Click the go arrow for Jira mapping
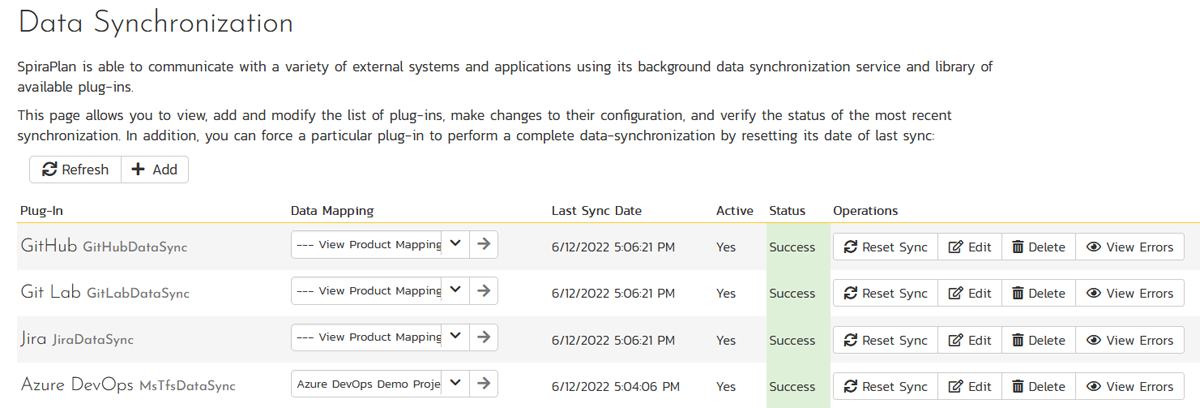1200x408 pixels. click(x=483, y=337)
